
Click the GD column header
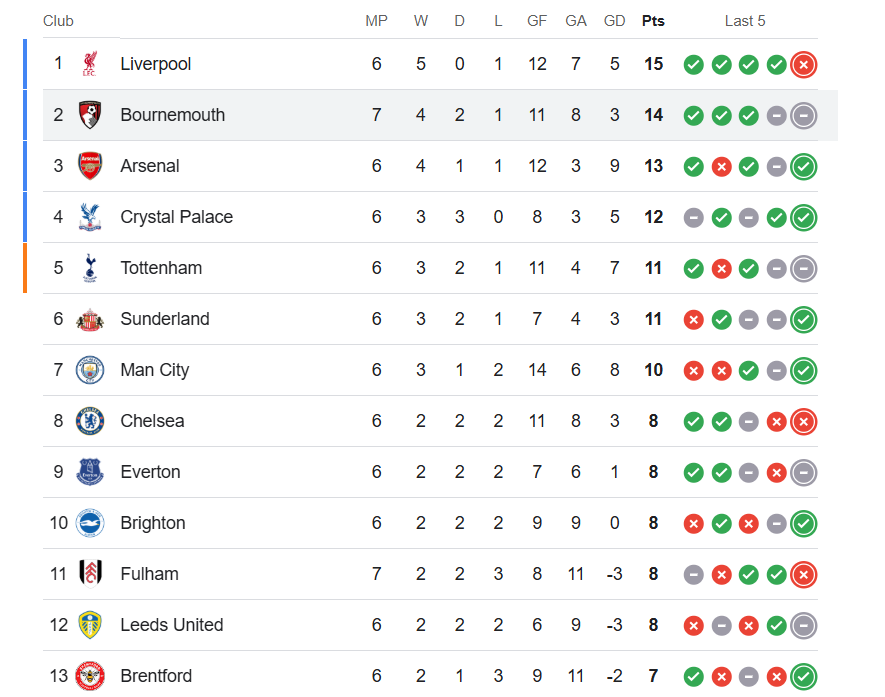click(x=615, y=21)
